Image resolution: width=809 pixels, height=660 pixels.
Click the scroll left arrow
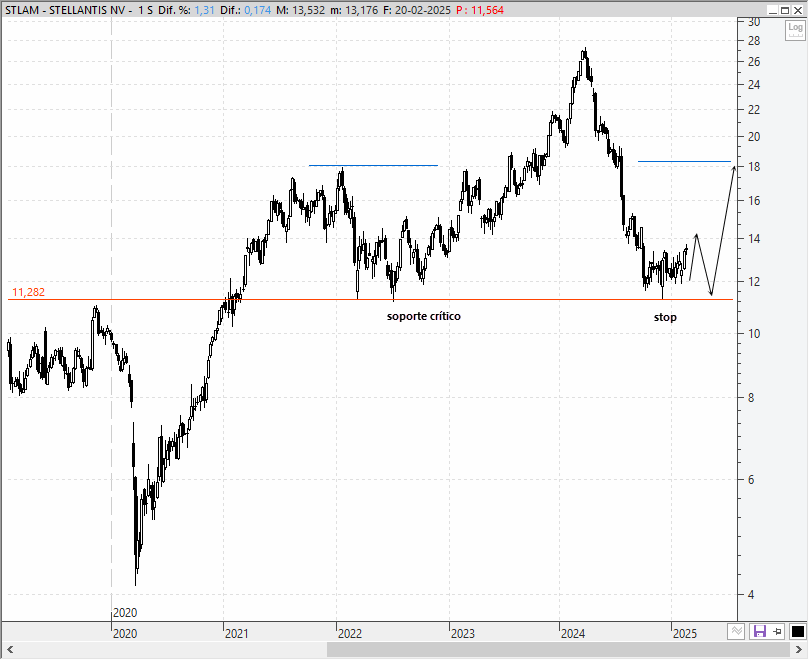coord(9,650)
